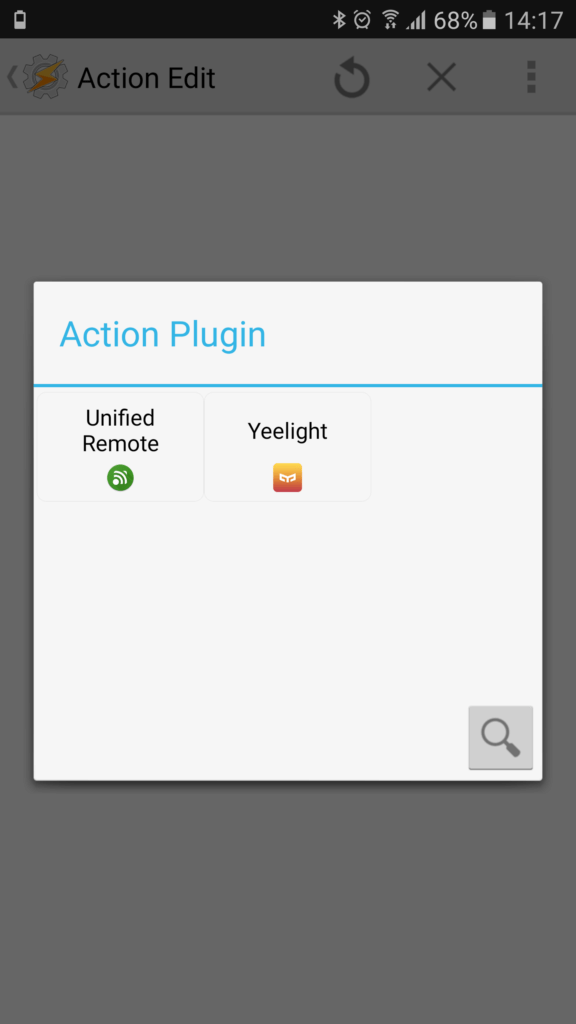
Task: Tap the back chevron beside Tasker icon
Action: point(12,77)
